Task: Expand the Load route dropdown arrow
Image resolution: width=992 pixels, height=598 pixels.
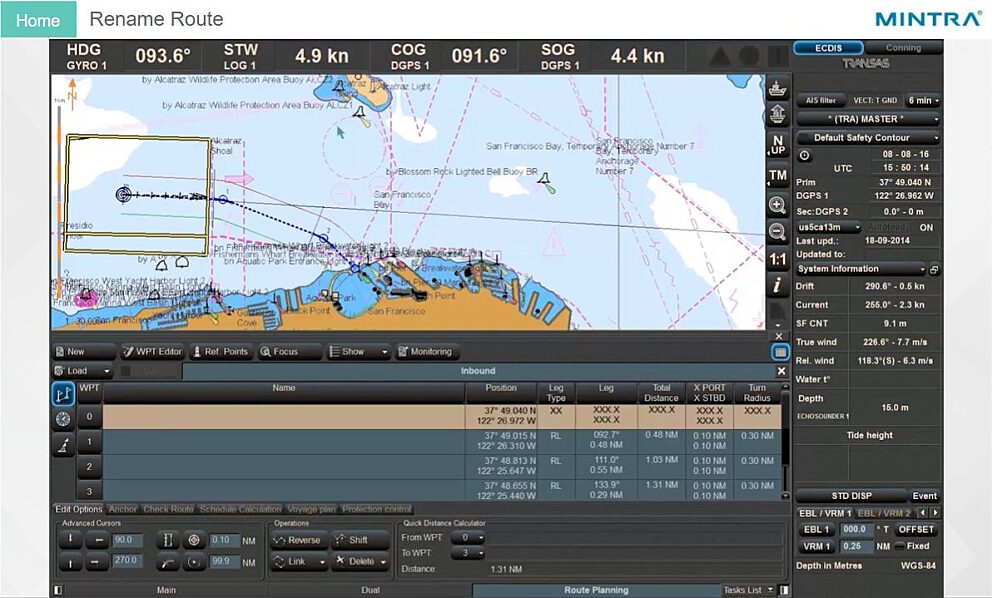Action: (x=106, y=371)
